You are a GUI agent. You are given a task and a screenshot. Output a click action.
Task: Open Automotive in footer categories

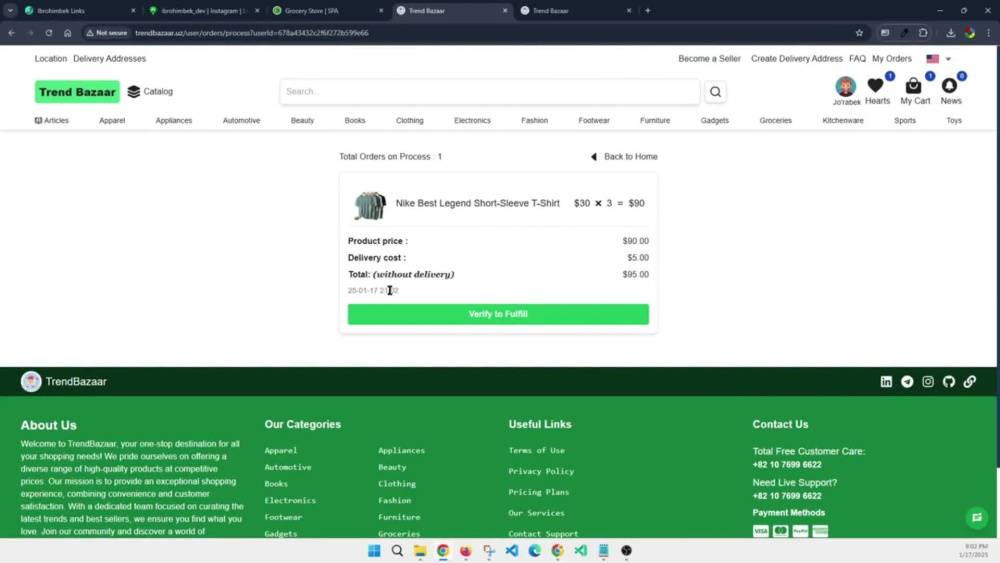coord(288,467)
